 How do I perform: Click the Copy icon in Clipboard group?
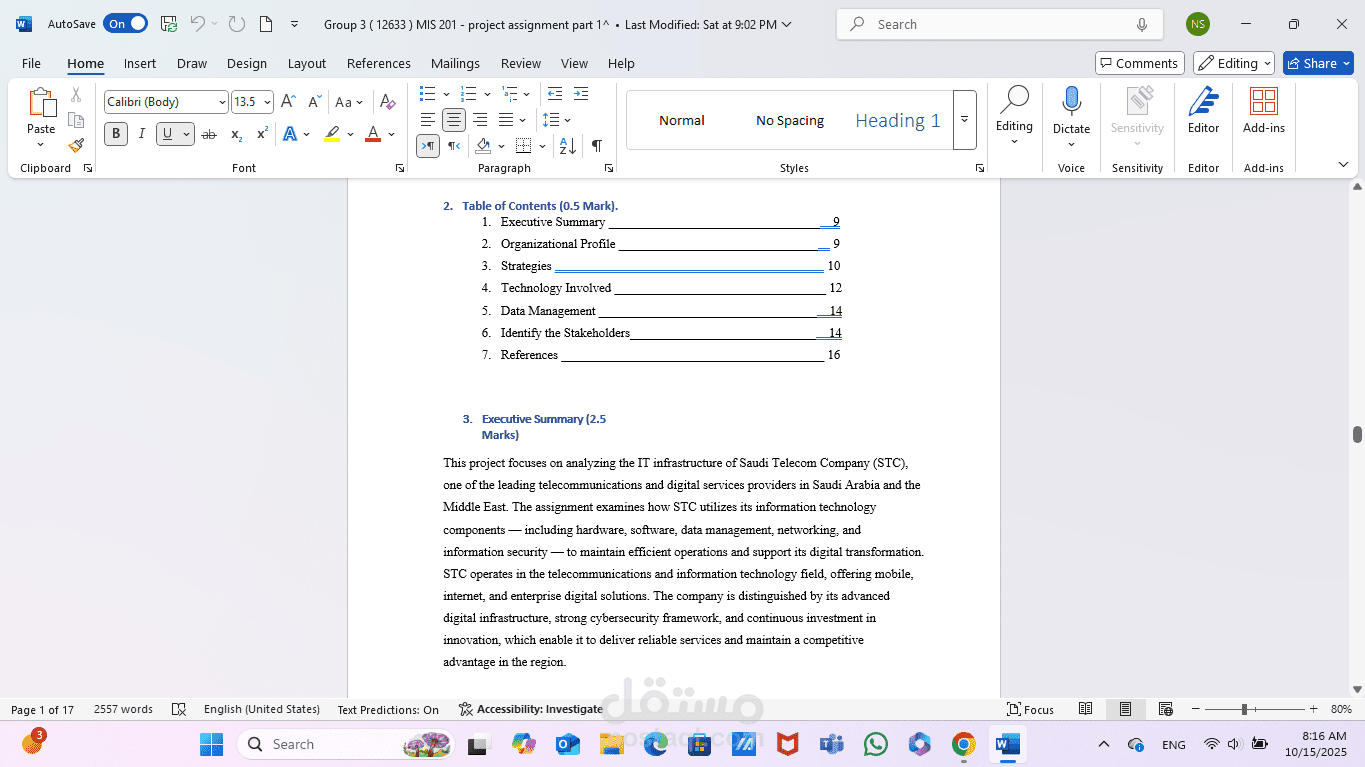point(76,120)
